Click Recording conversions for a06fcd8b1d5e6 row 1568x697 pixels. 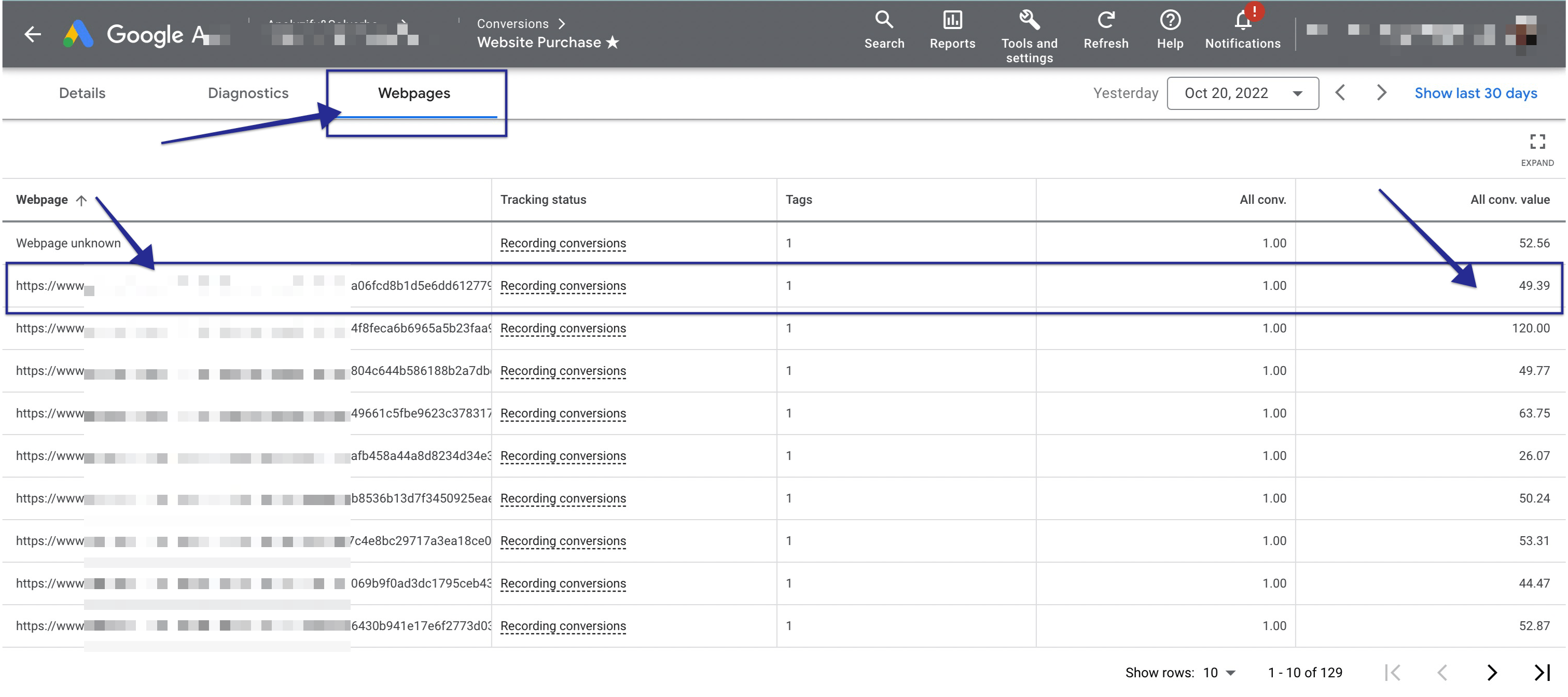click(x=562, y=286)
